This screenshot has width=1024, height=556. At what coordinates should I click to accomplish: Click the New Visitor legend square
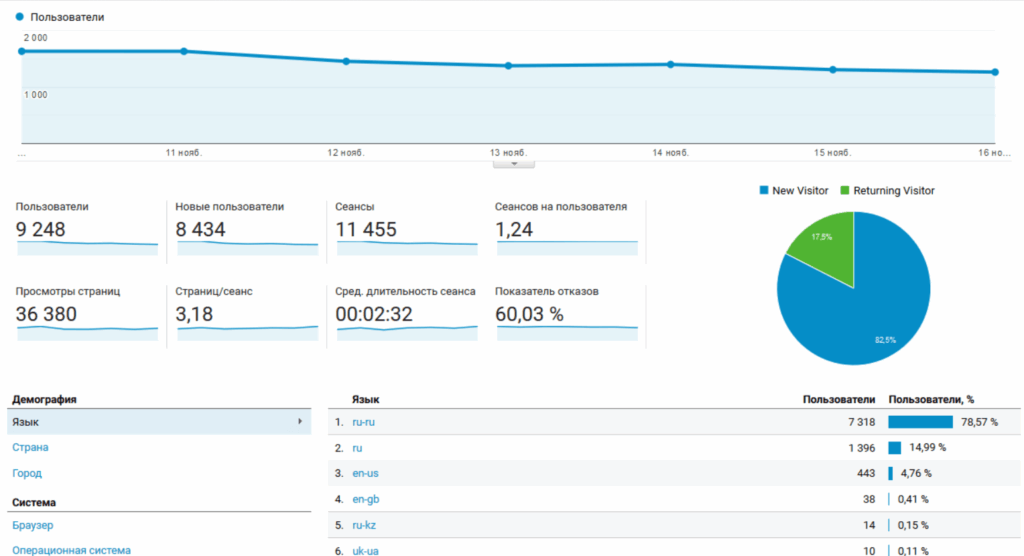[x=765, y=190]
